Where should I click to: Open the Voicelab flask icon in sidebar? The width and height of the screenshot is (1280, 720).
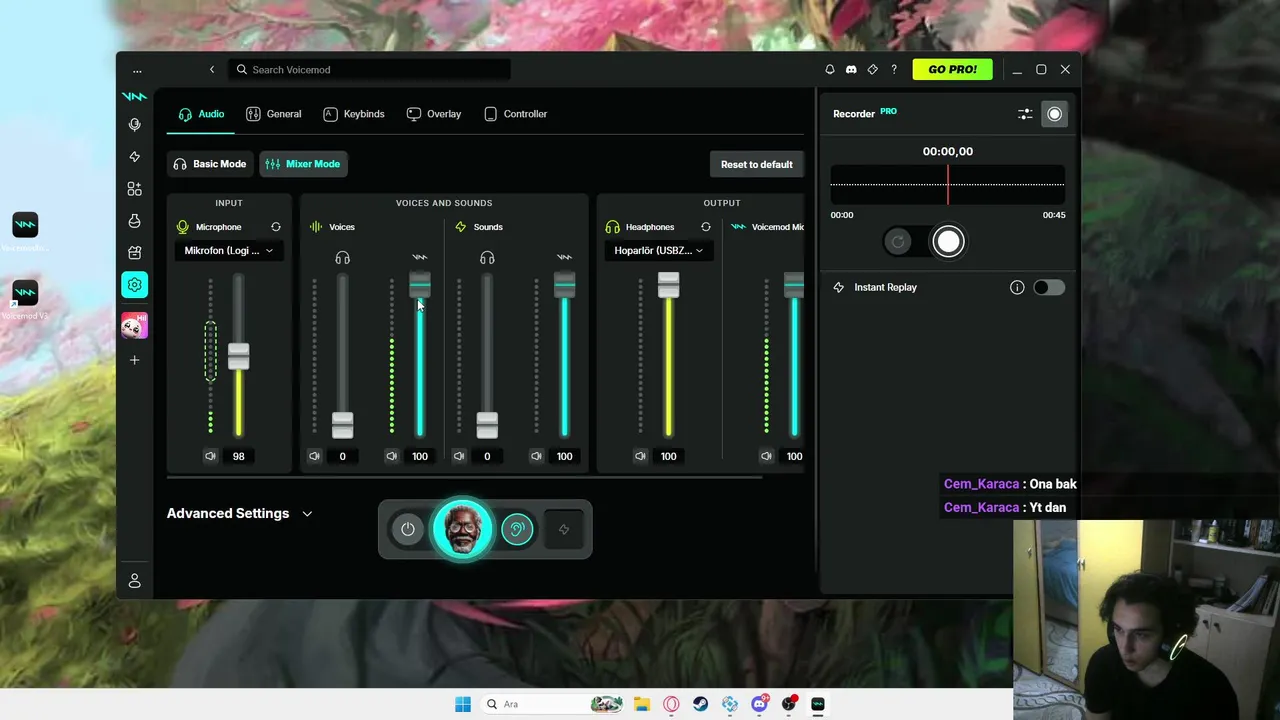tap(134, 221)
